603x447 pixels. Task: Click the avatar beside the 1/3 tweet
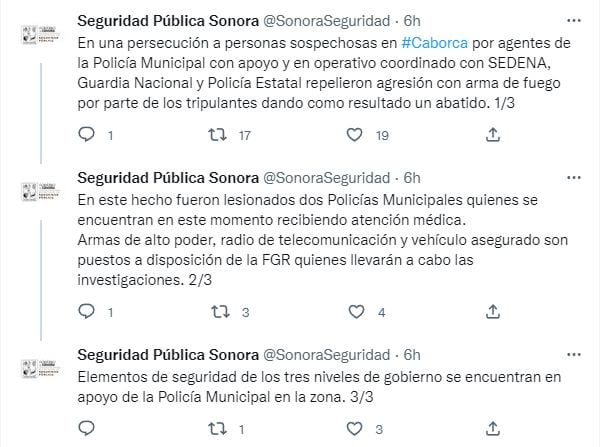38,32
